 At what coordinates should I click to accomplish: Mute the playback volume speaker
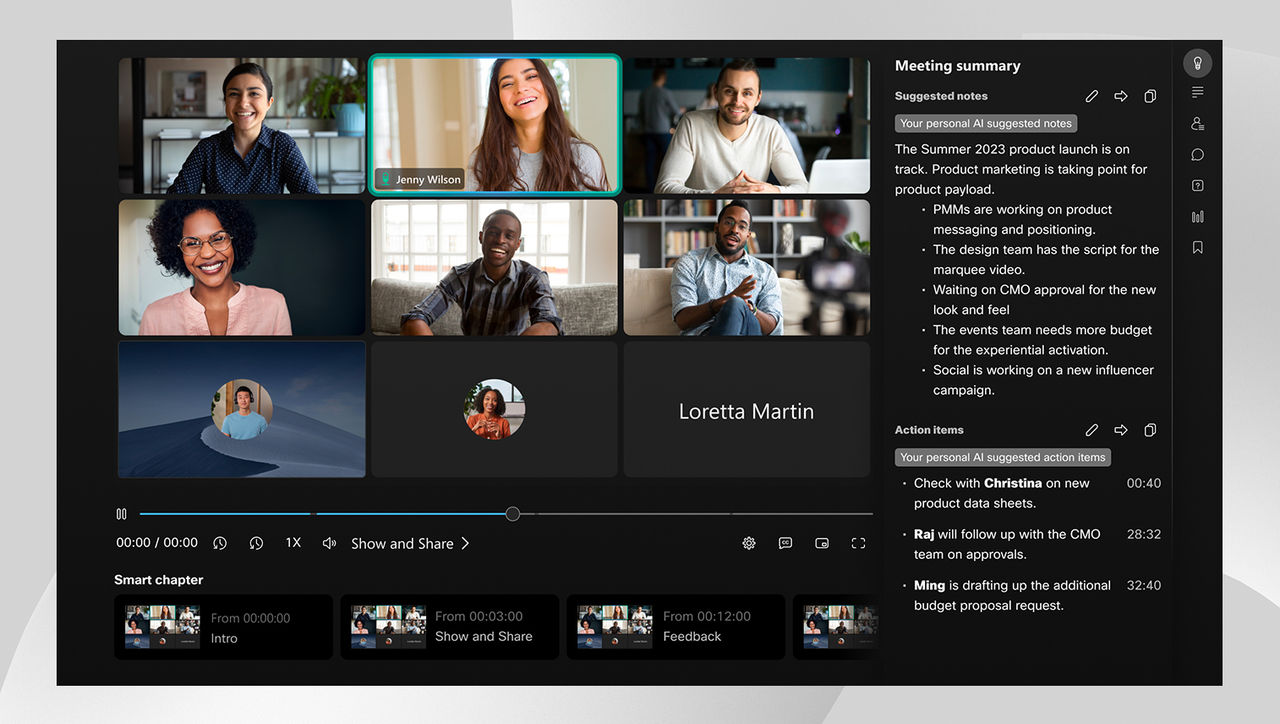coord(329,543)
